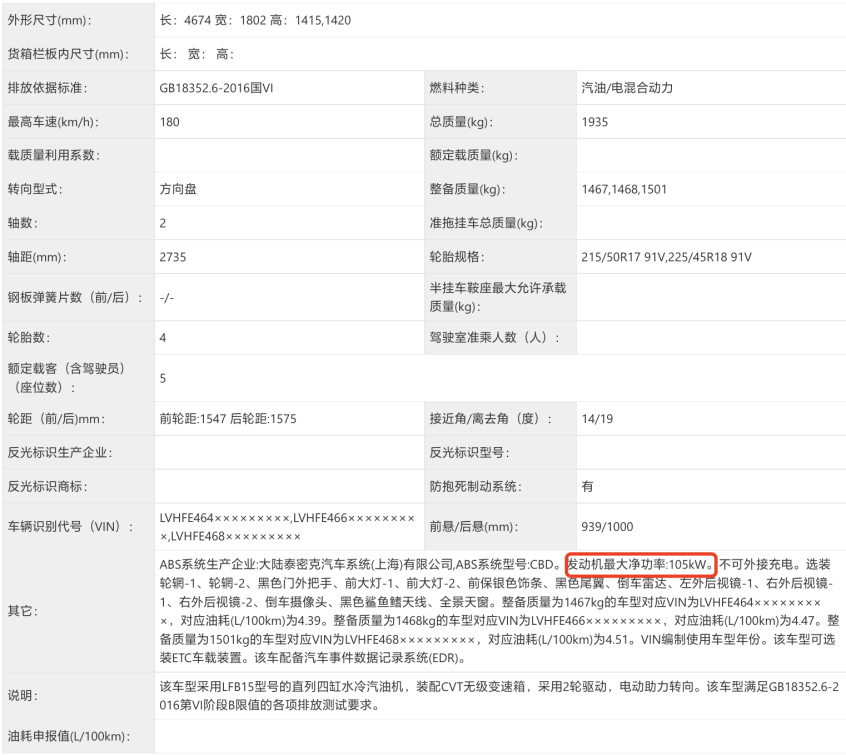Select the top speed value 180
846x755 pixels.
169,122
